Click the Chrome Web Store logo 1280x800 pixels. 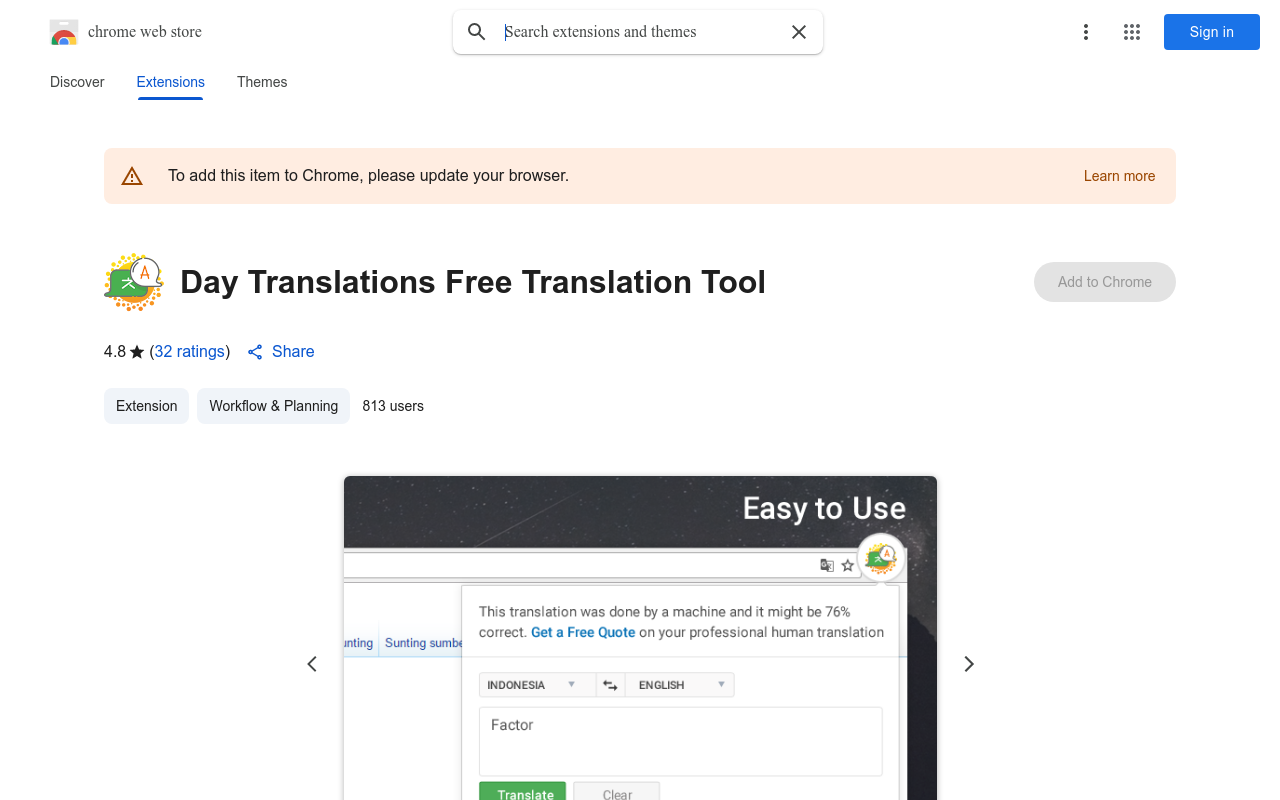tap(64, 32)
